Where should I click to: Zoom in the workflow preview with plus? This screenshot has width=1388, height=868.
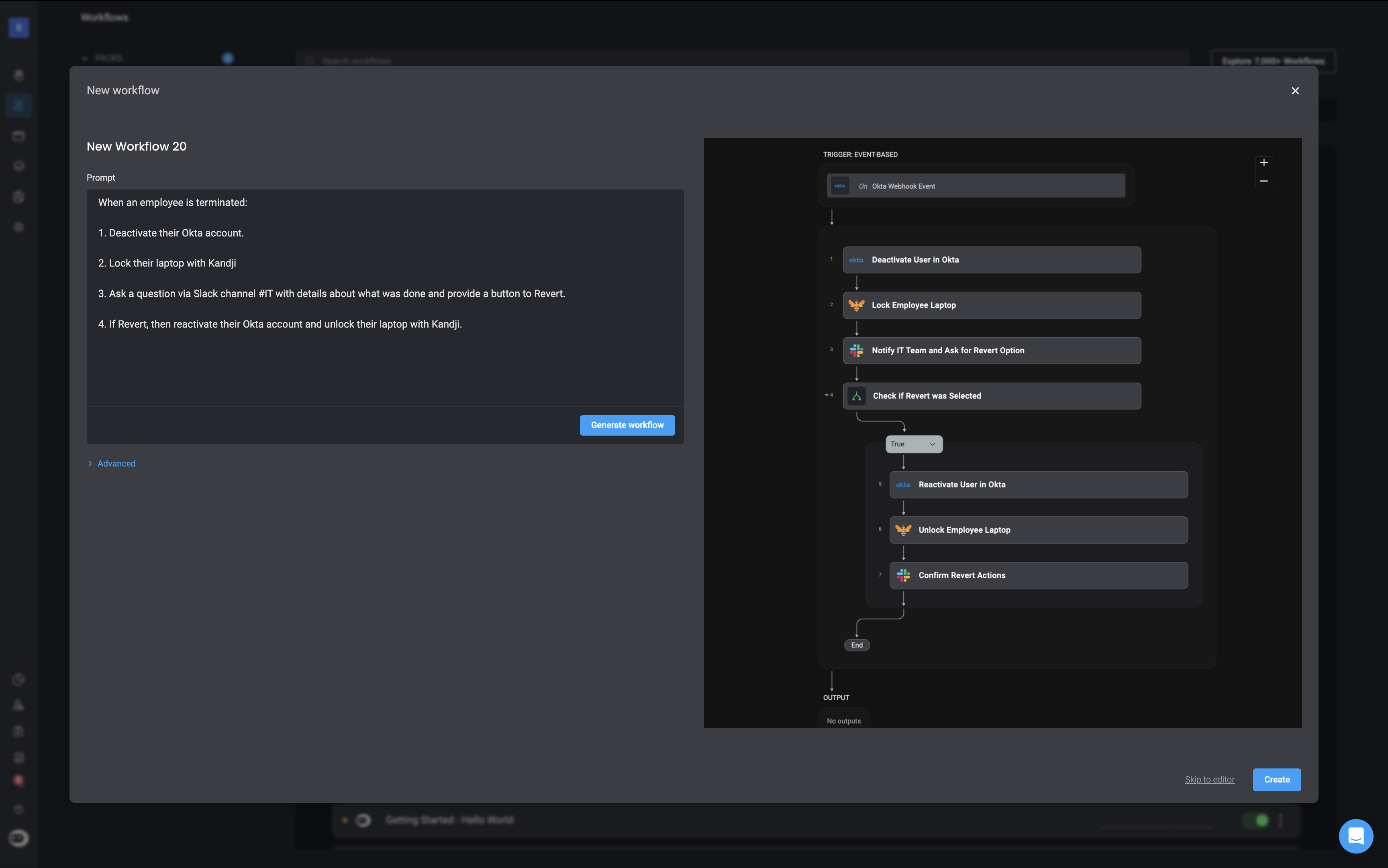pos(1263,163)
